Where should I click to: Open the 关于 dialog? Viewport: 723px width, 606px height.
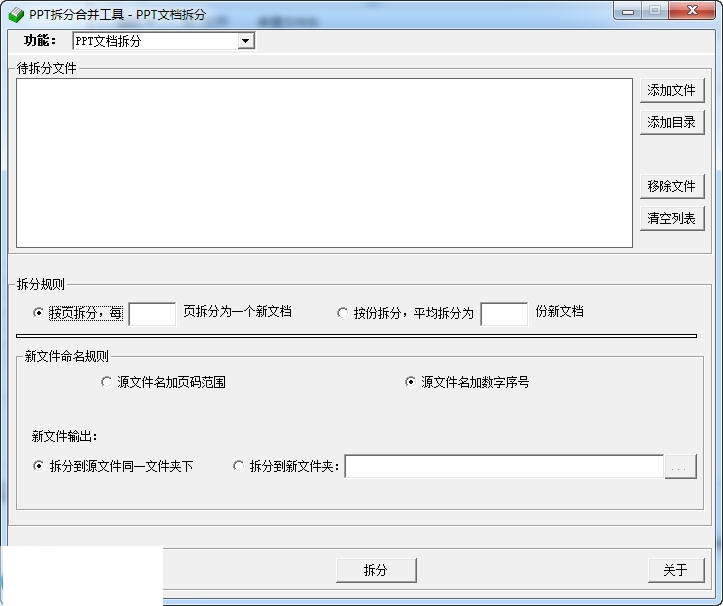[x=676, y=570]
